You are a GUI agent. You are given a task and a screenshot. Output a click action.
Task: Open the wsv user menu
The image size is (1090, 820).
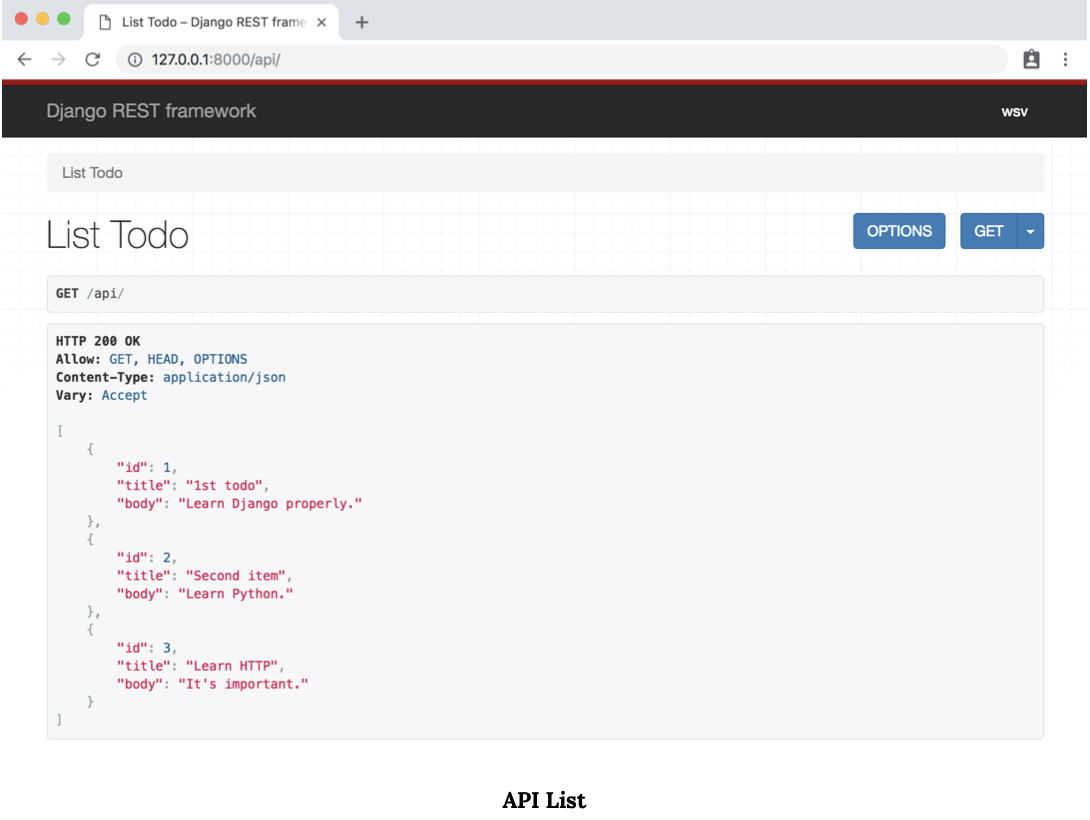point(1014,112)
